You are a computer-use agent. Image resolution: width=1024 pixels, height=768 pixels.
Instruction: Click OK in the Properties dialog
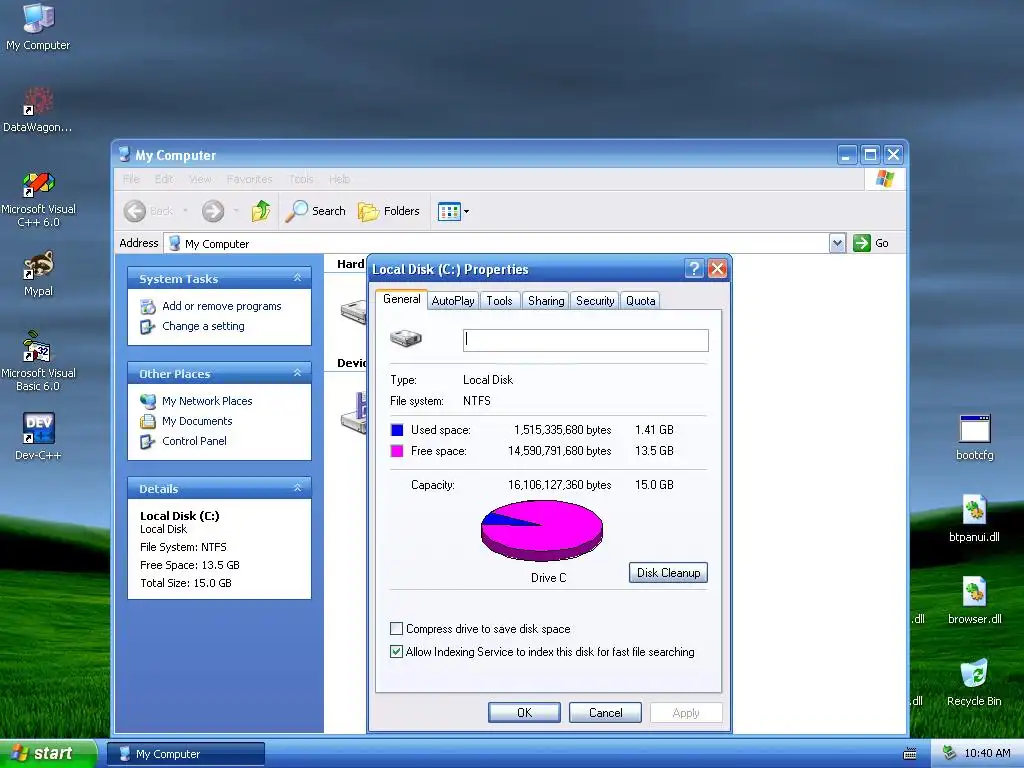coord(524,712)
